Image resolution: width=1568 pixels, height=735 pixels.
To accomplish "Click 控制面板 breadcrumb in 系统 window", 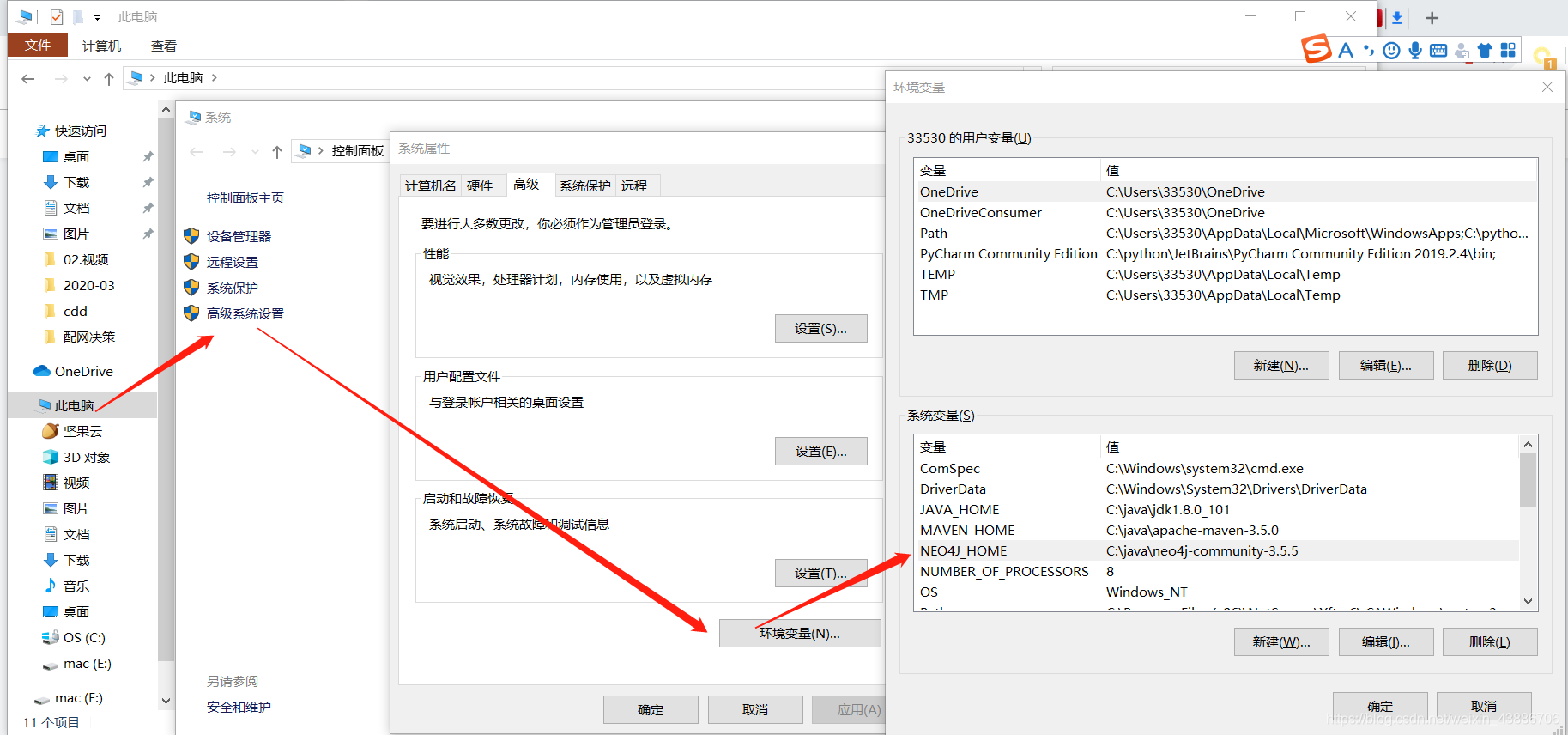I will [x=358, y=151].
